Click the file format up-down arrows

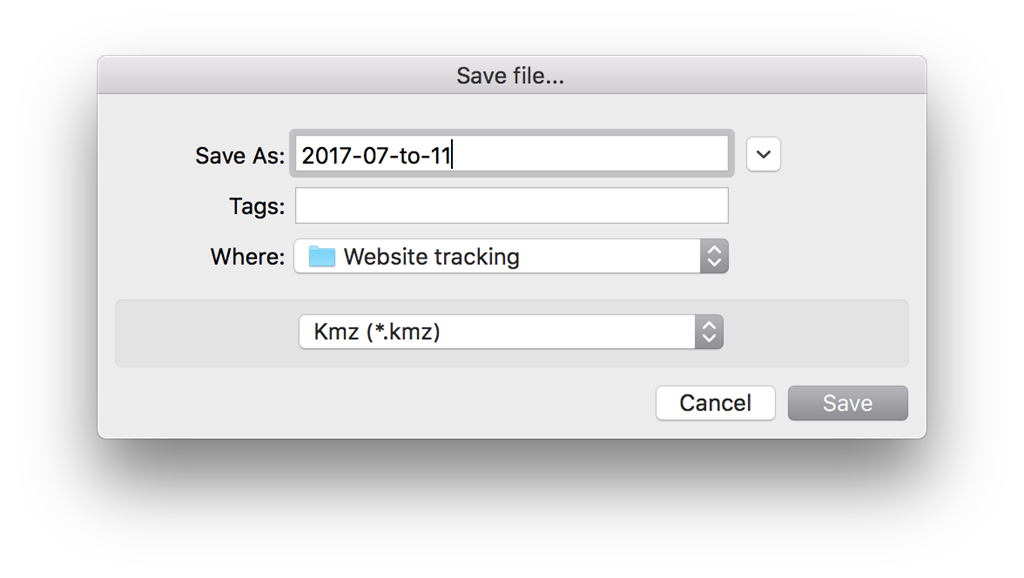pyautogui.click(x=708, y=332)
